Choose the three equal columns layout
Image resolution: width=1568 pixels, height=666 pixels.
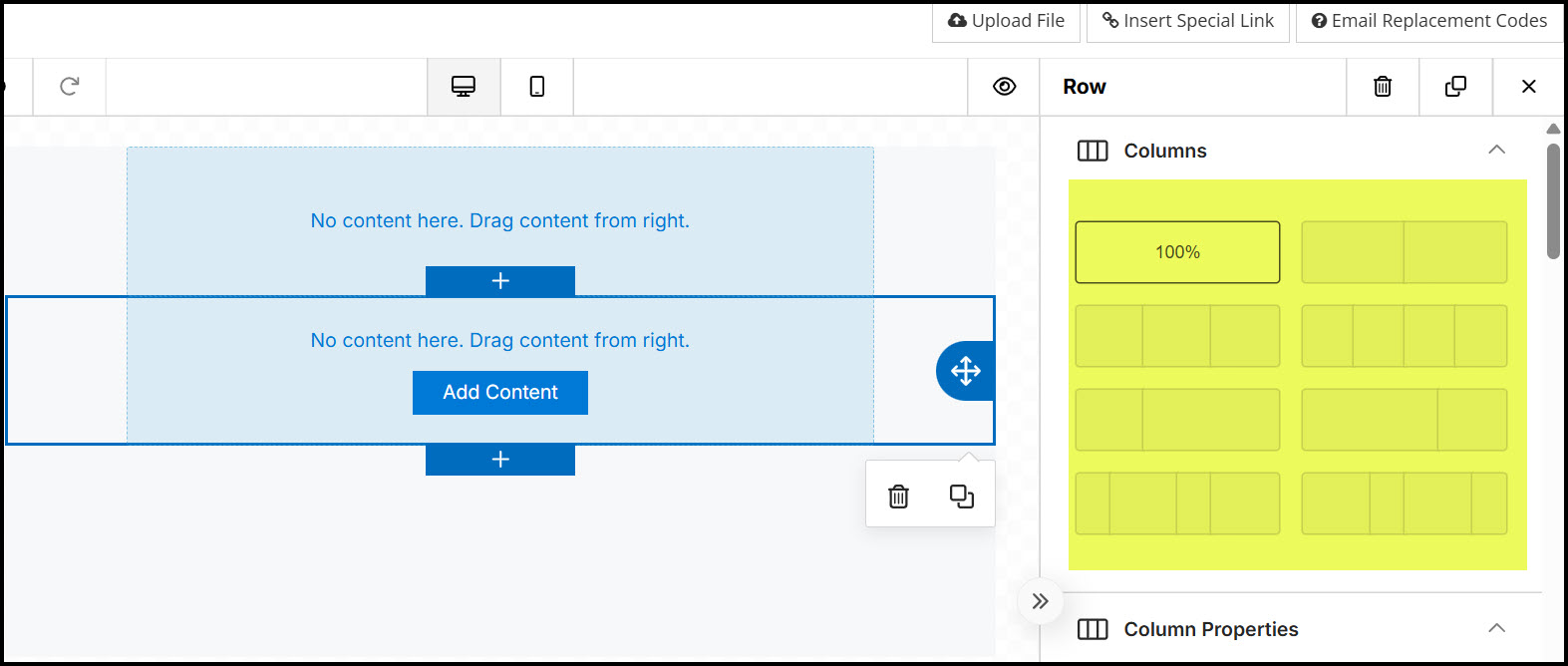tap(1177, 336)
